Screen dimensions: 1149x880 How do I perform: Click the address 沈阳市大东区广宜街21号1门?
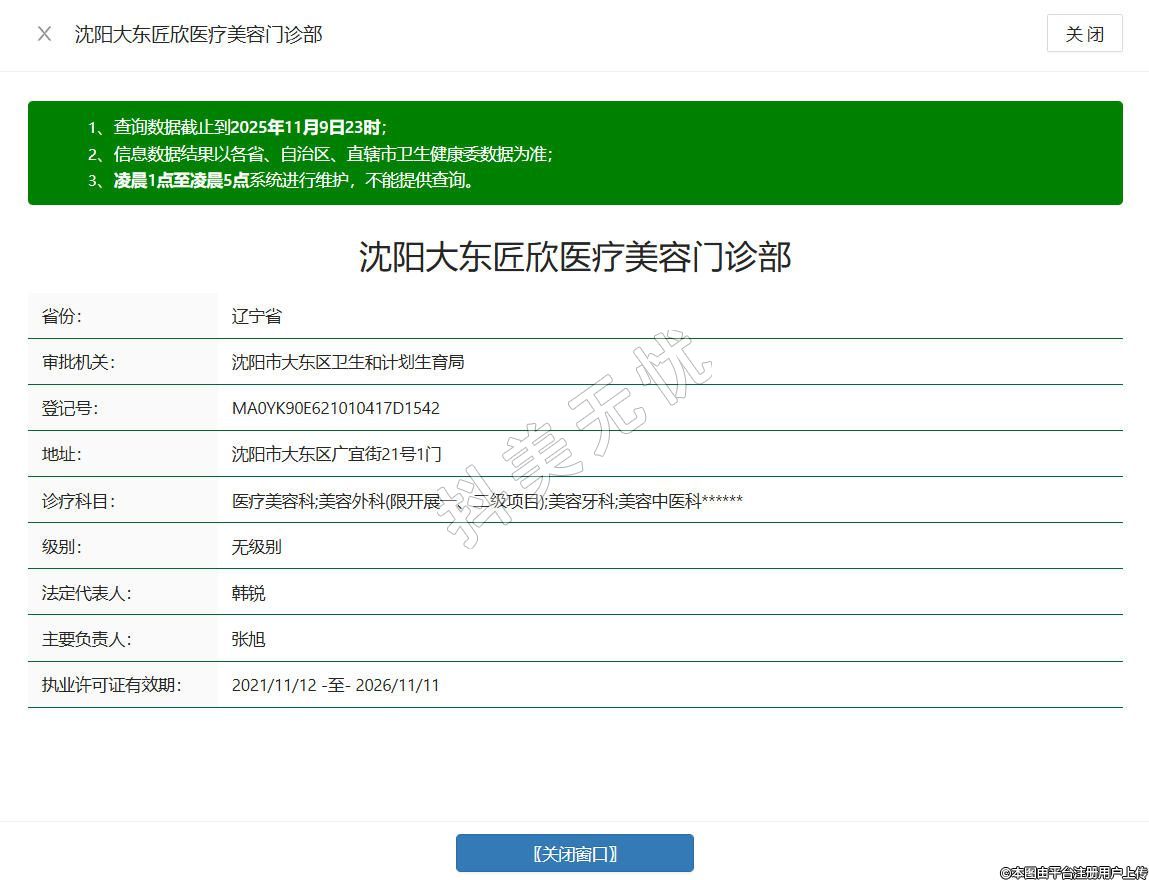tap(336, 454)
